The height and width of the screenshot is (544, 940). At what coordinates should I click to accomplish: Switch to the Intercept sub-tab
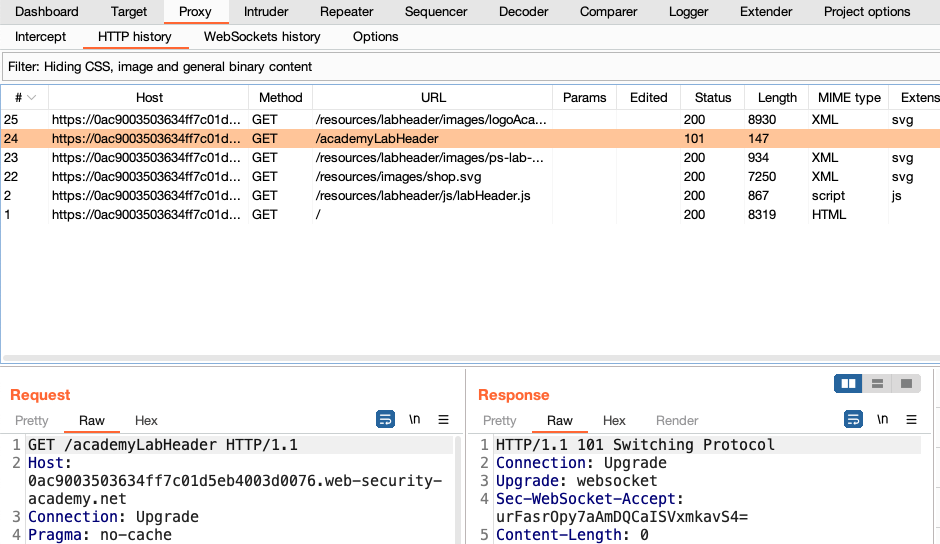click(x=40, y=37)
